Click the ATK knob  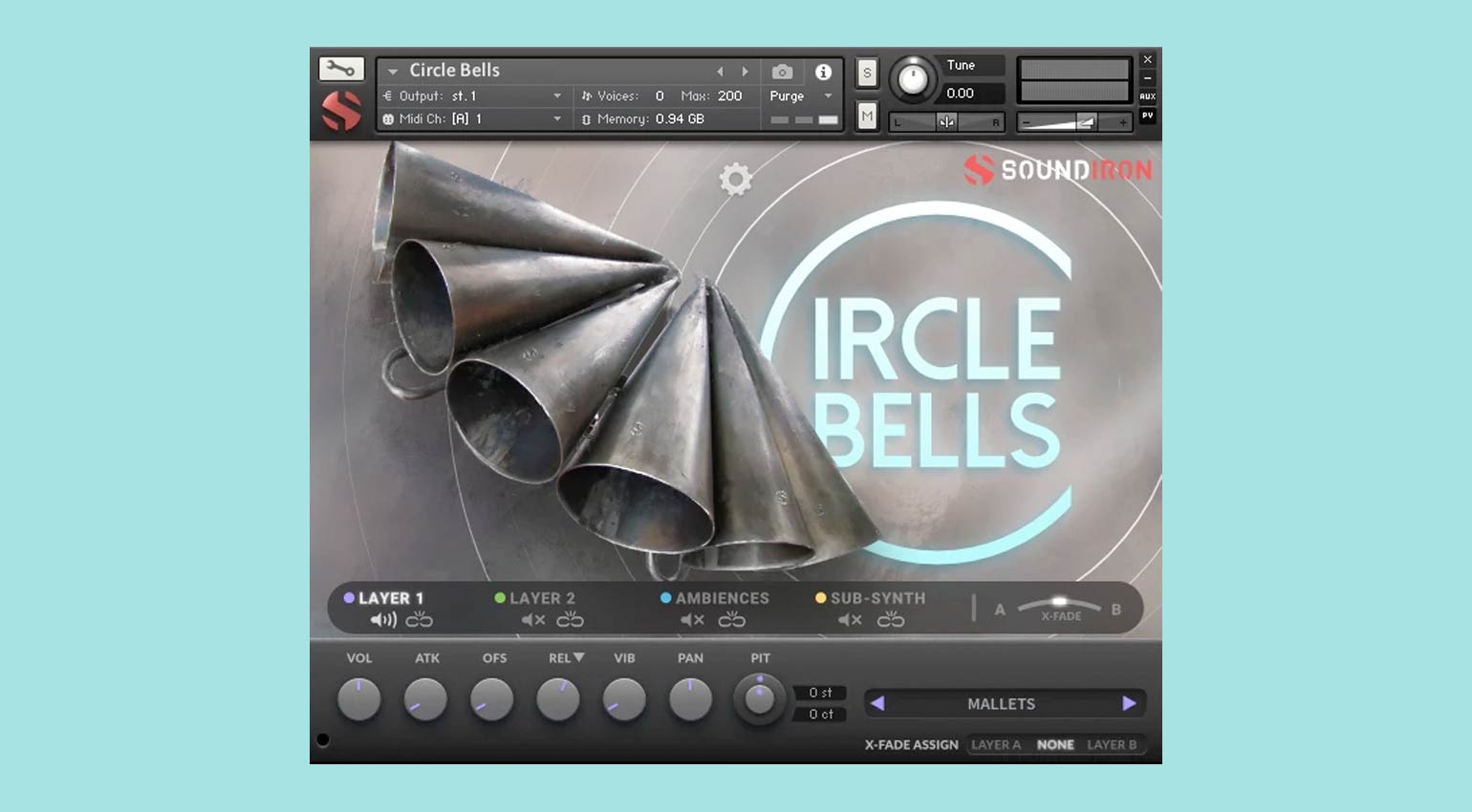click(x=425, y=700)
